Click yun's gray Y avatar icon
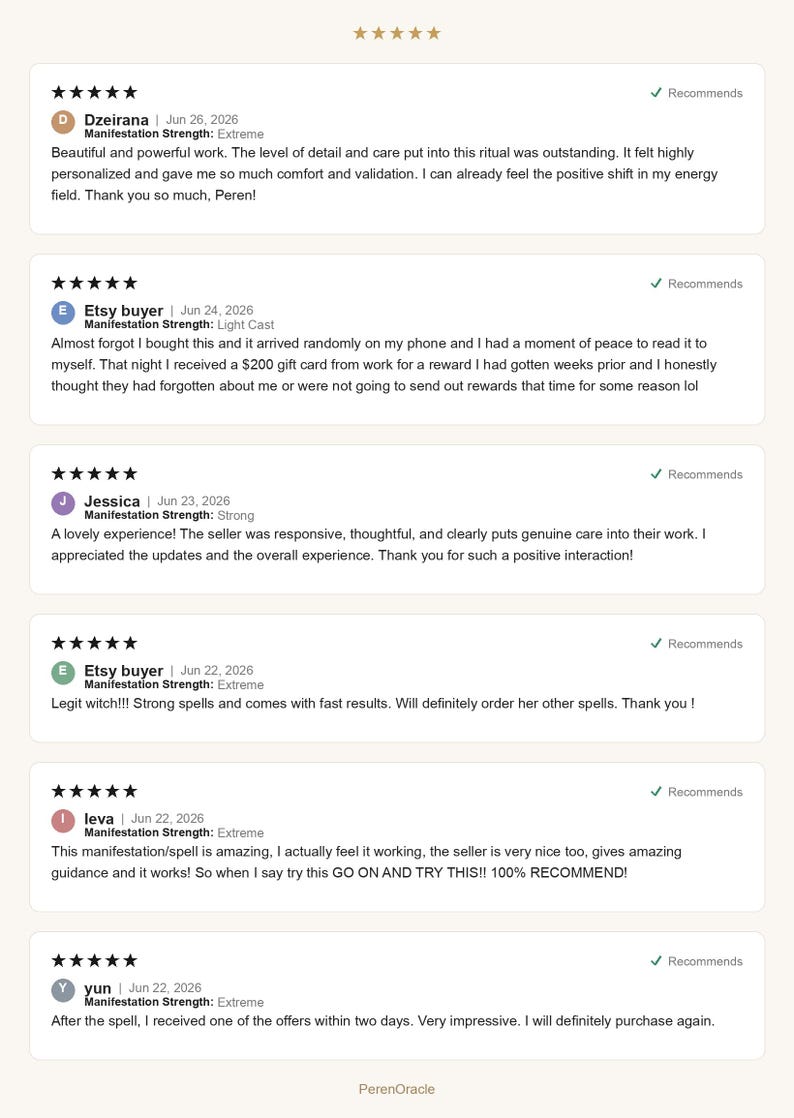 63,990
